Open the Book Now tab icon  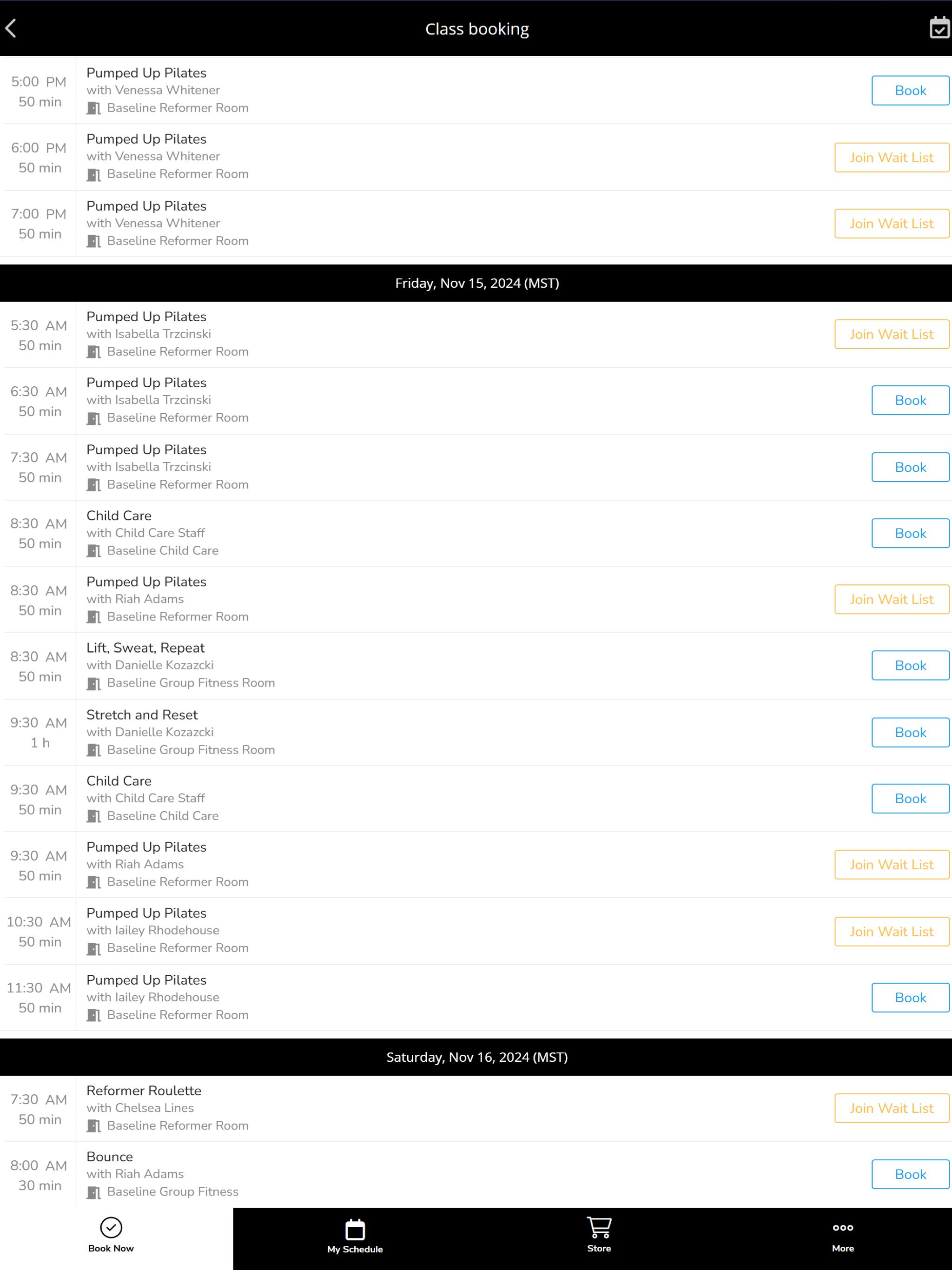coord(111,1228)
